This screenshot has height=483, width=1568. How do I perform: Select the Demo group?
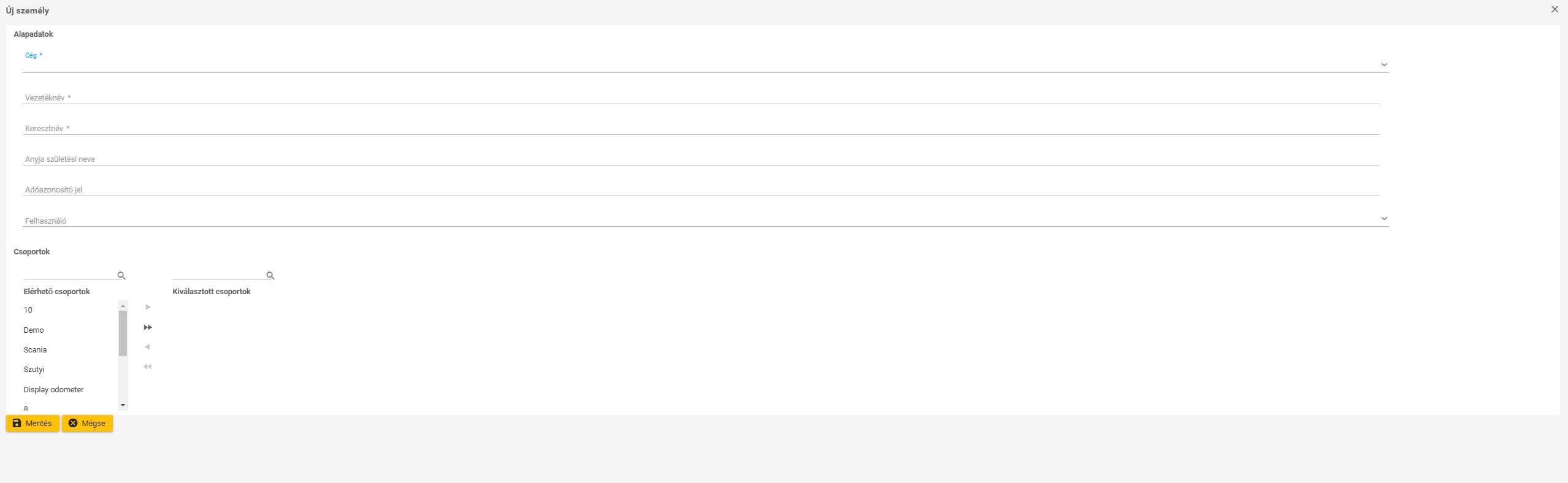point(34,330)
